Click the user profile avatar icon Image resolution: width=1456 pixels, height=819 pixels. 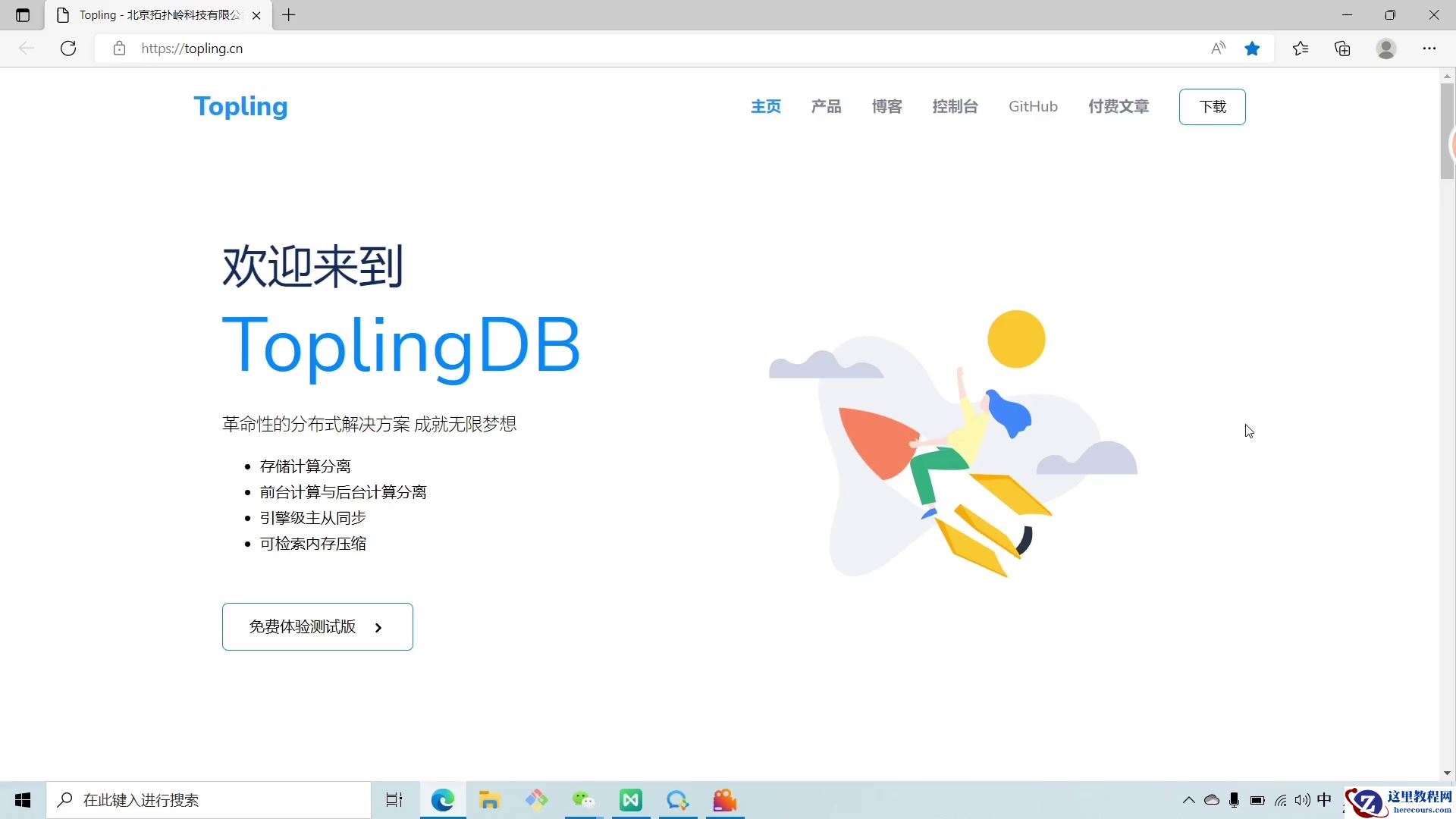pos(1386,49)
